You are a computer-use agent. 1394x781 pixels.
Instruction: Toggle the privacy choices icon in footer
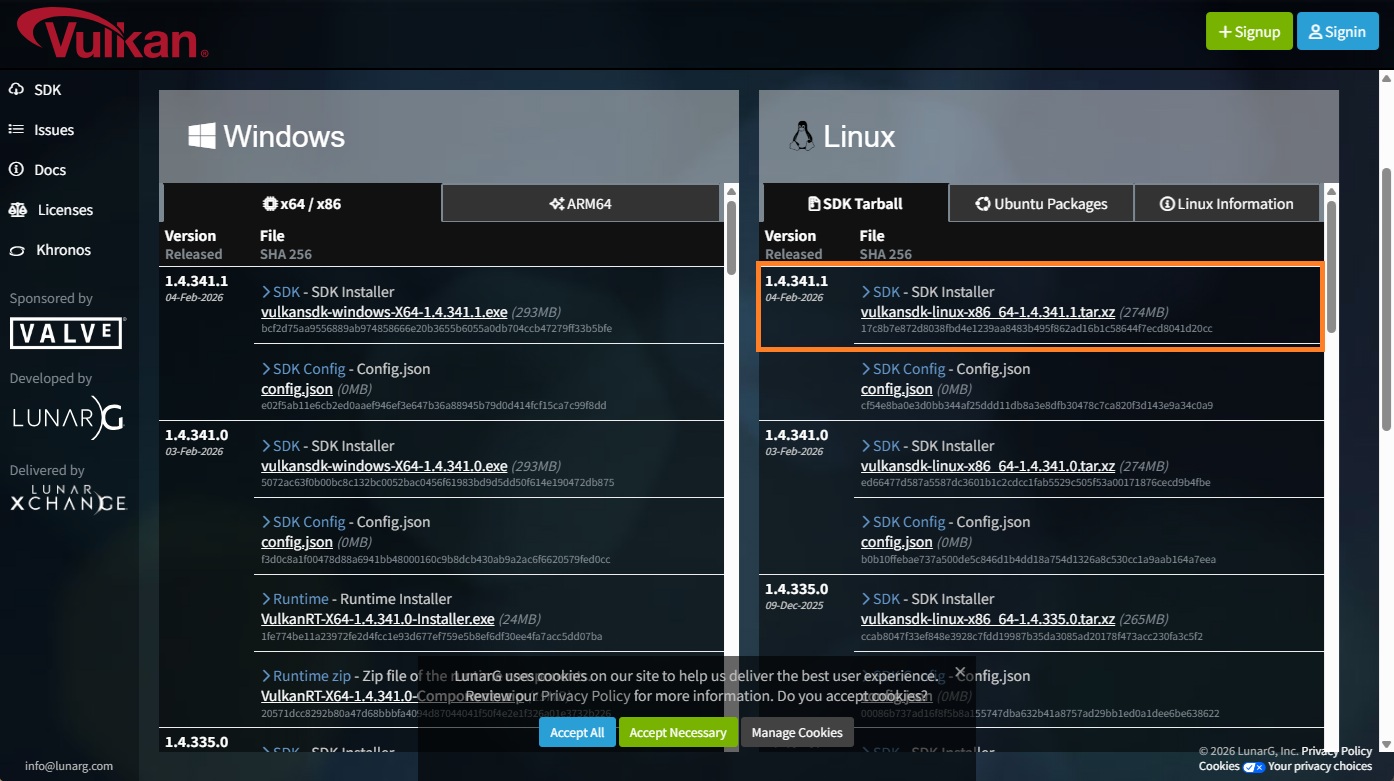(1253, 766)
